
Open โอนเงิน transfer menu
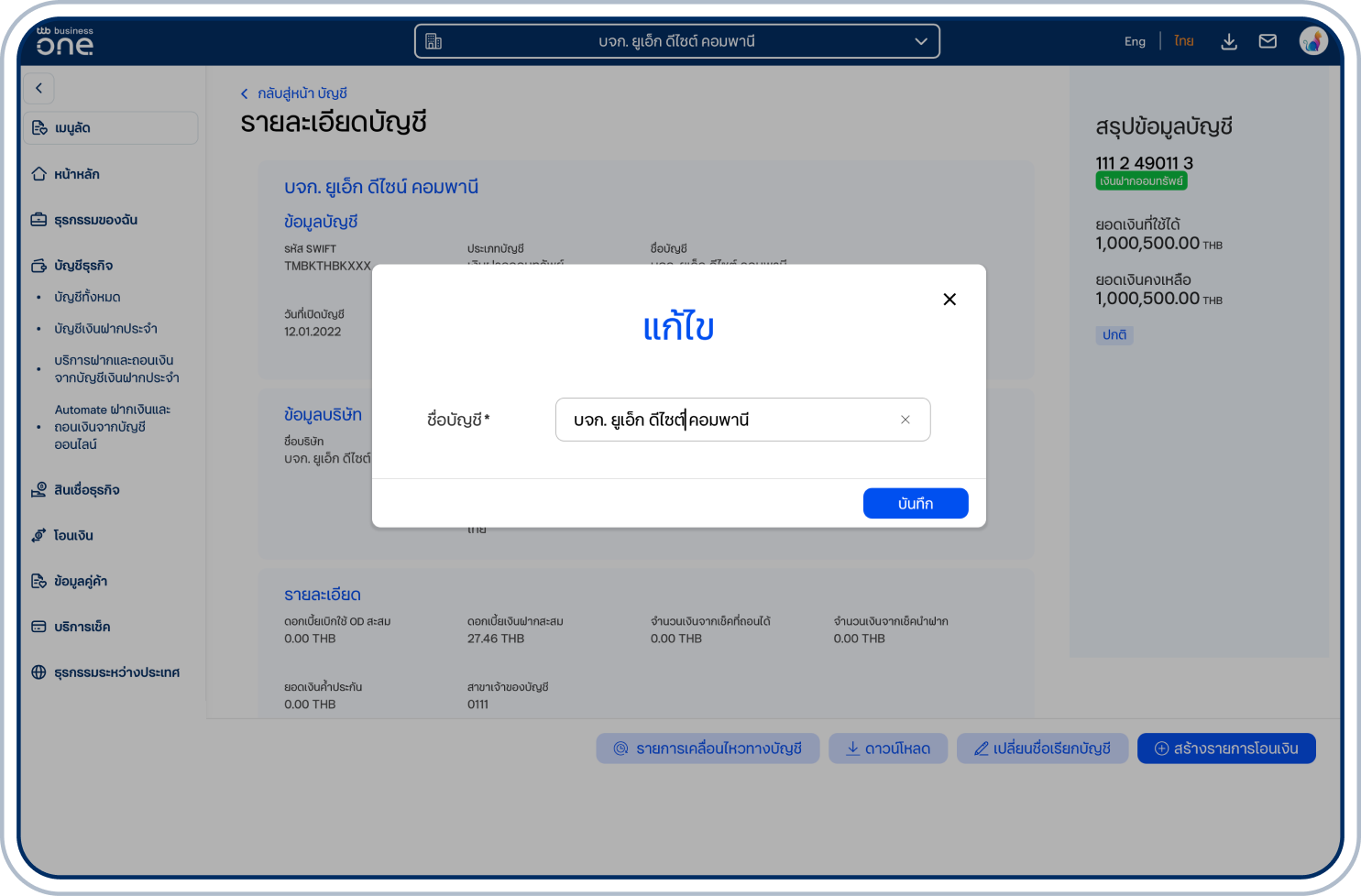coord(73,536)
